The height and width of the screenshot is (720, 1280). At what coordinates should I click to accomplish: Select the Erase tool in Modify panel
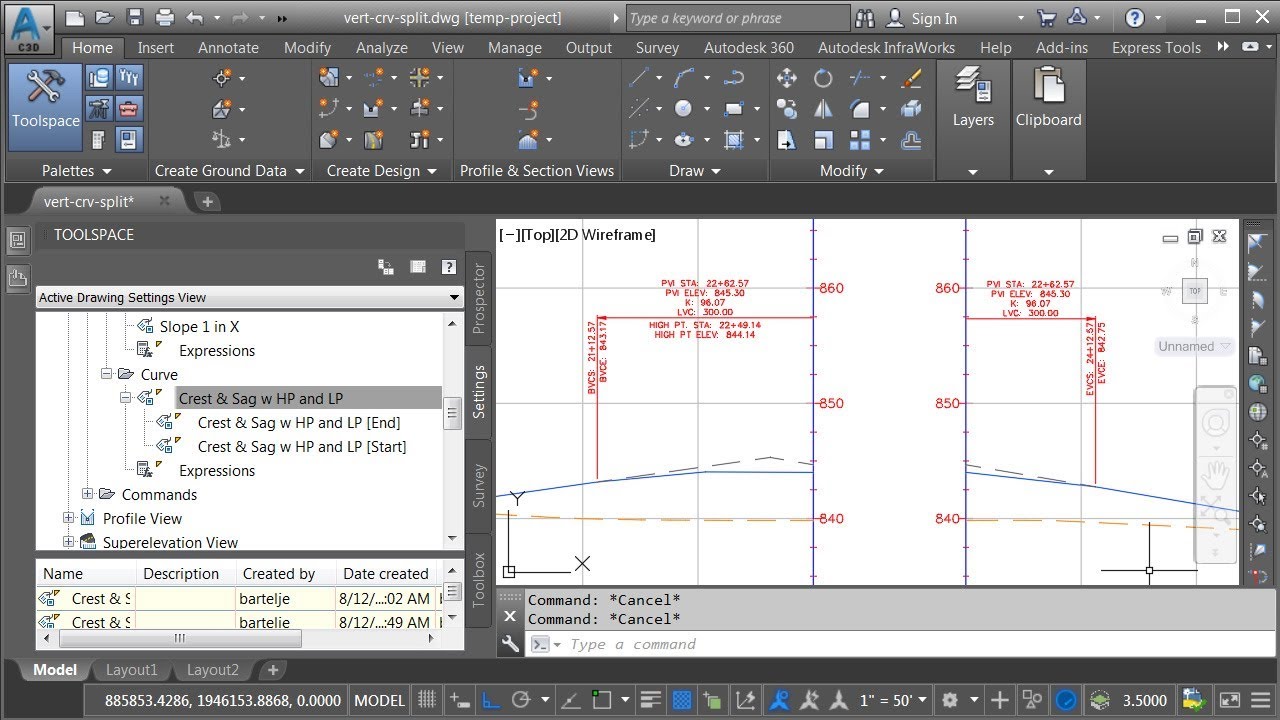click(911, 78)
